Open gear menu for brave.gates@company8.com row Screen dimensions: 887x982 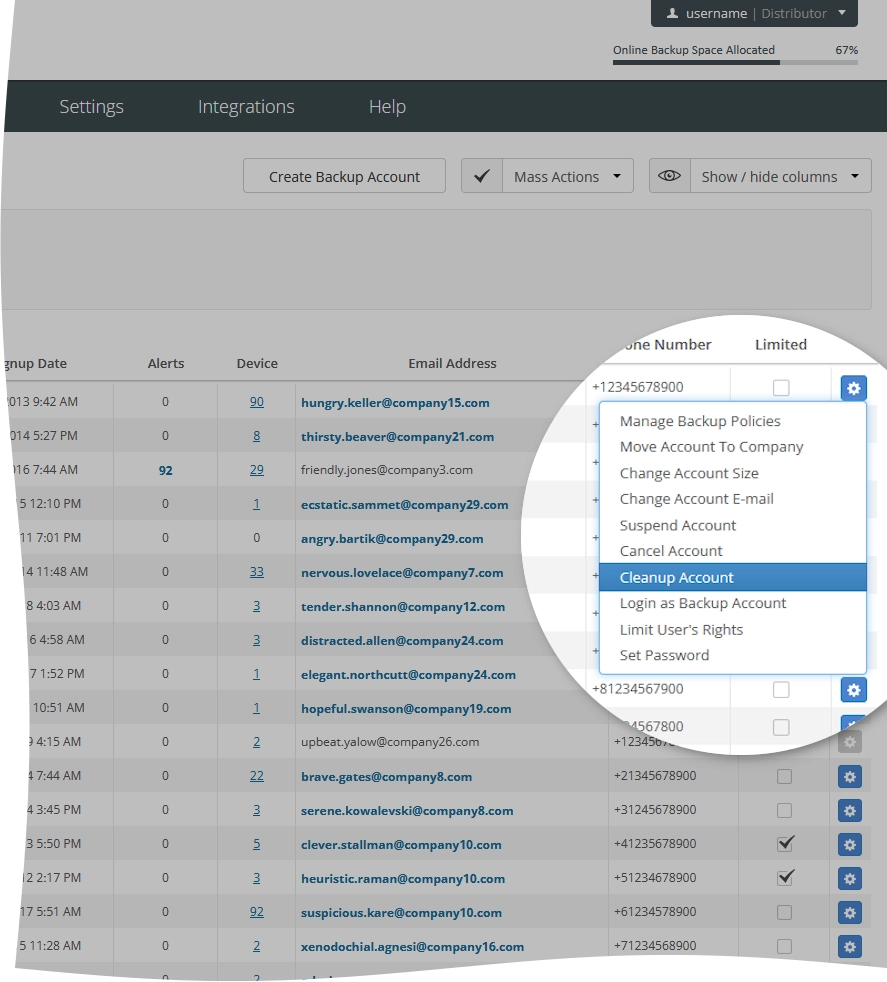(x=849, y=777)
